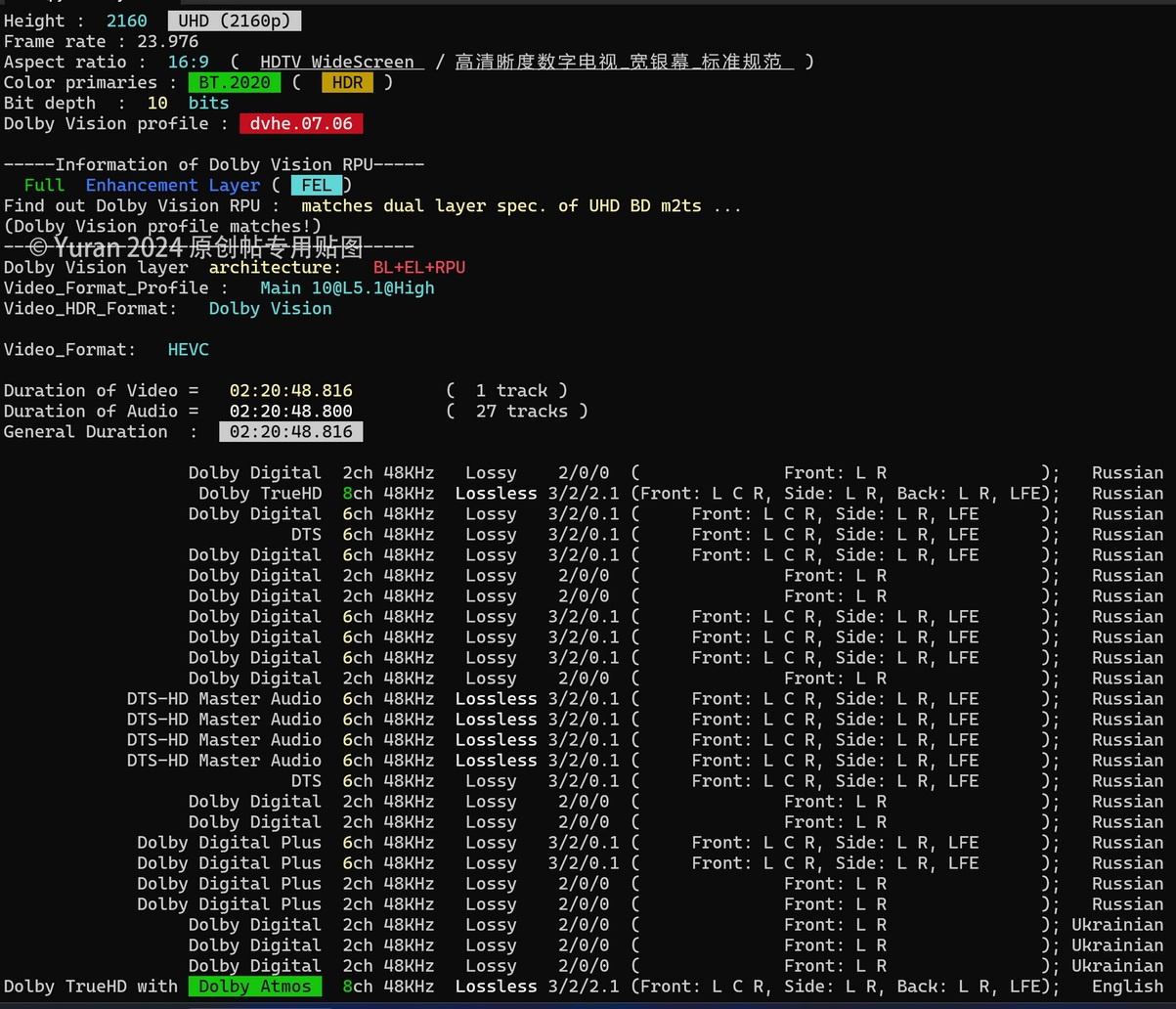This screenshot has height=1009, width=1176.
Task: Select the cyan FEL badge
Action: (x=317, y=185)
